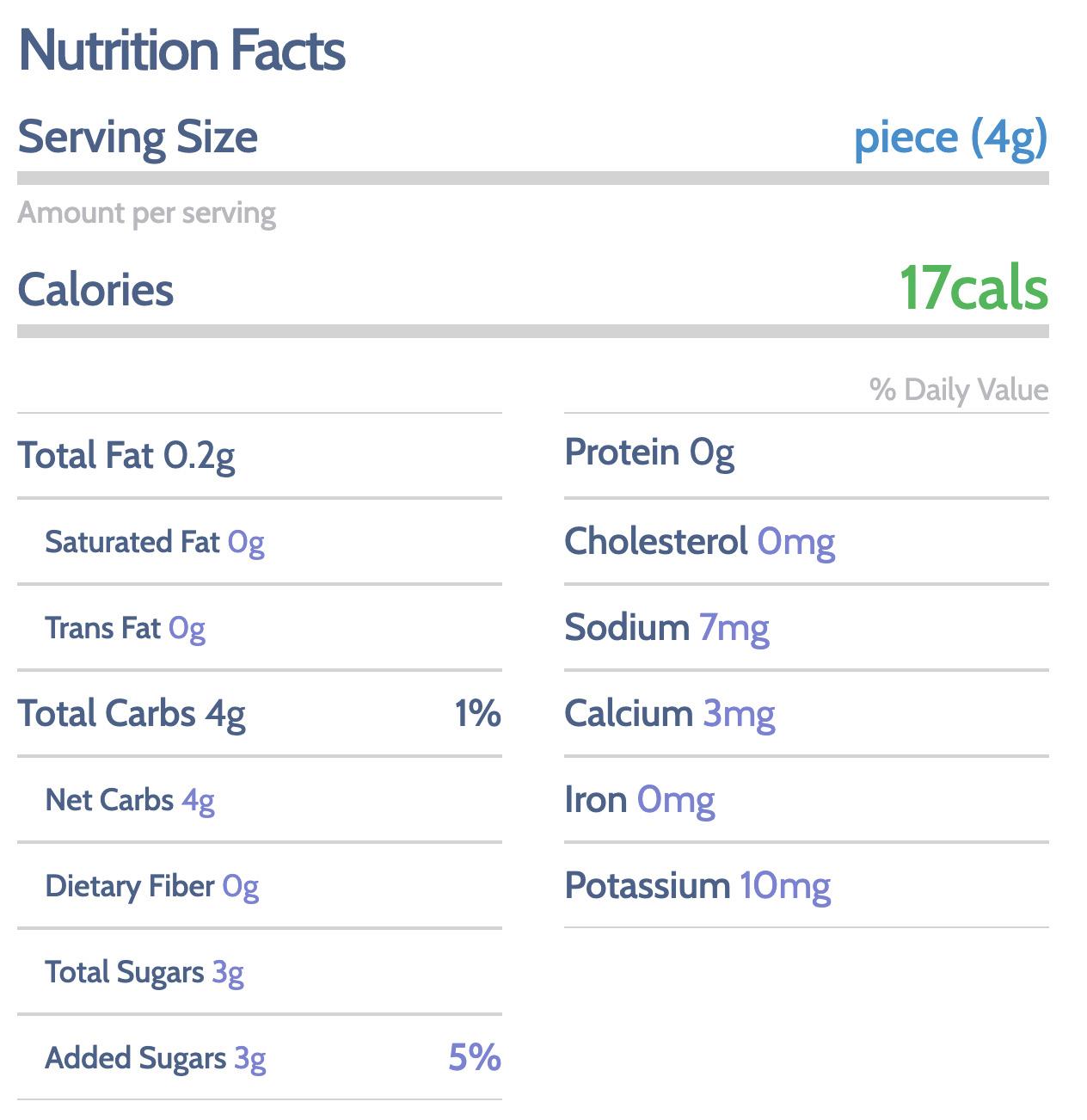Click the Nutrition Facts heading
Image resolution: width=1087 pixels, height=1120 pixels.
[x=181, y=51]
